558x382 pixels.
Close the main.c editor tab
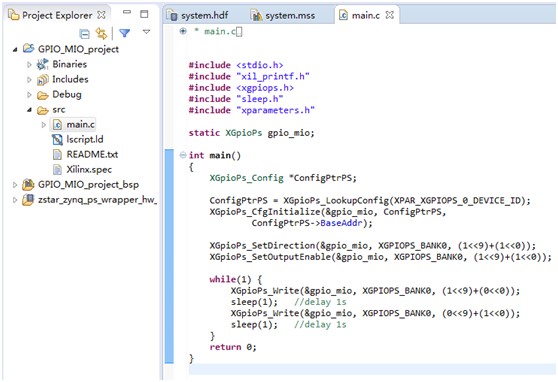point(390,15)
